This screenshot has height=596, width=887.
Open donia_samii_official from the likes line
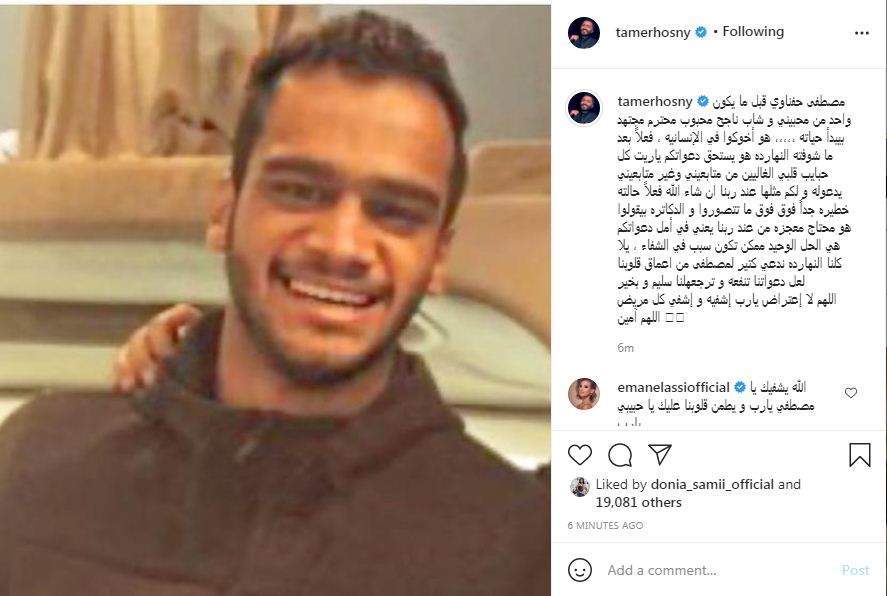pos(712,485)
